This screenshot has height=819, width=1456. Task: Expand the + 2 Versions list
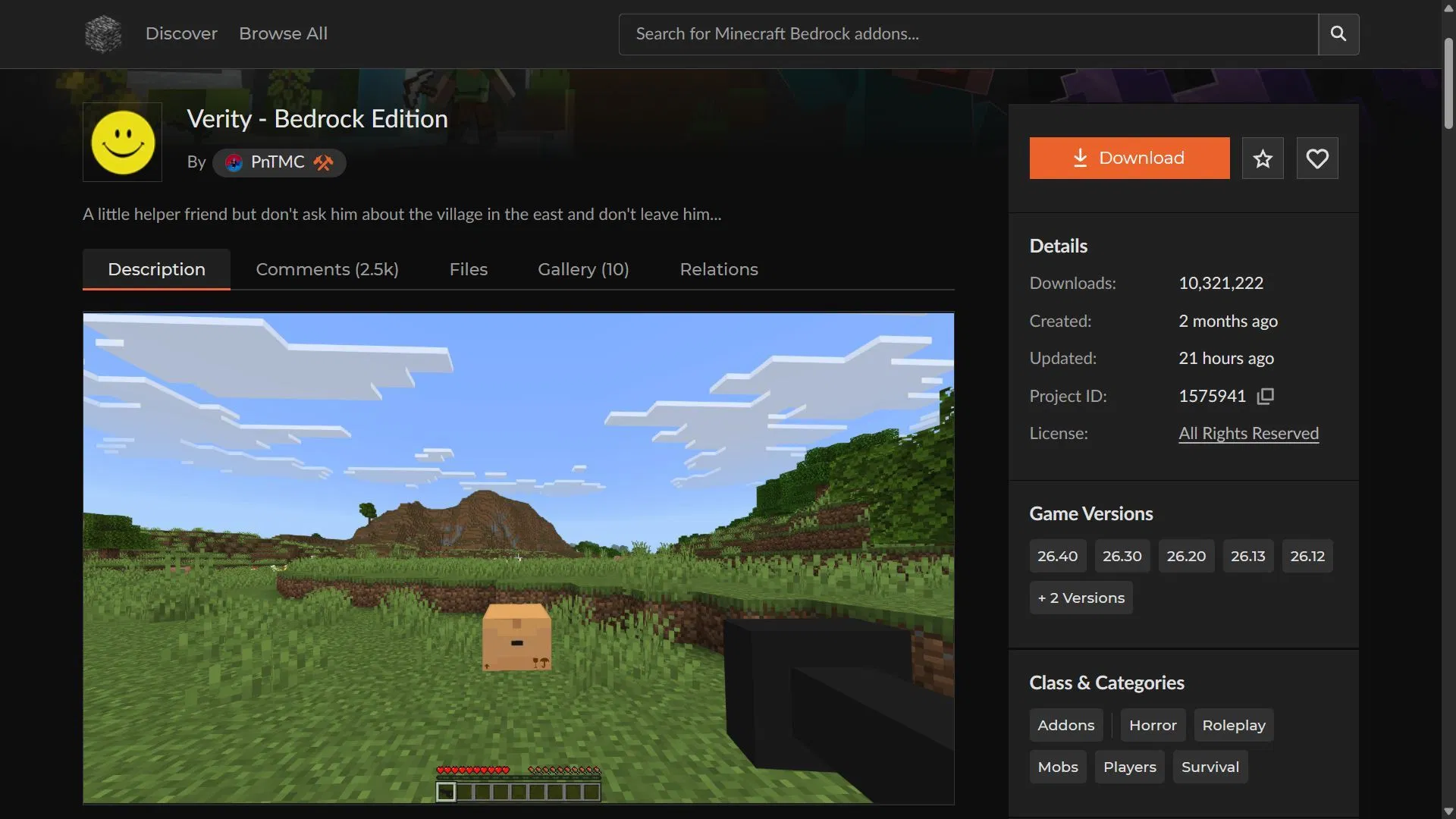click(x=1081, y=598)
